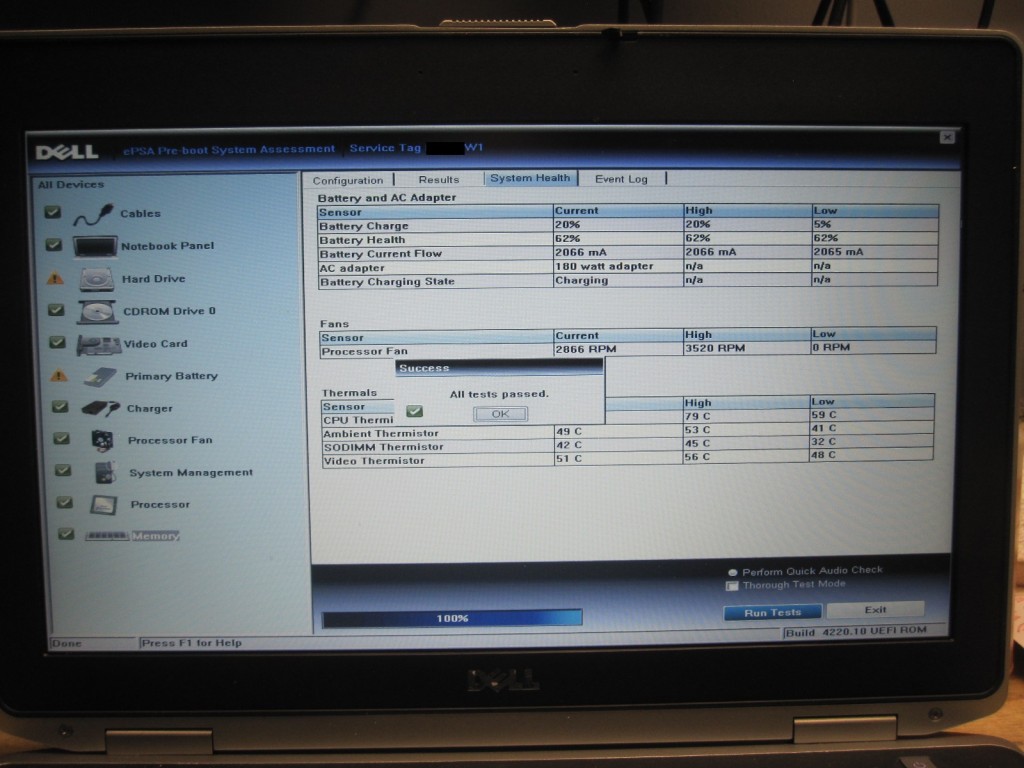
Task: Click green check next to Video Card
Action: [x=57, y=342]
